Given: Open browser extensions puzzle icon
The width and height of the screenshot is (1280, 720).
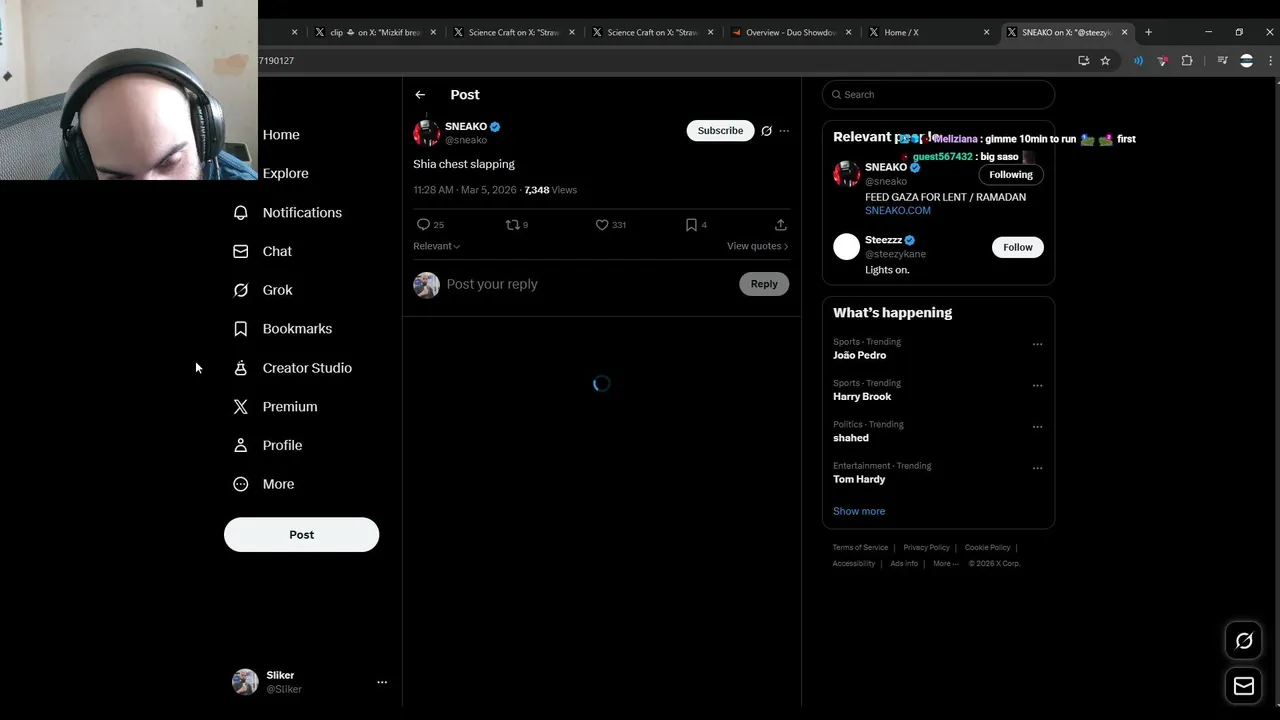Looking at the screenshot, I should click(1187, 61).
